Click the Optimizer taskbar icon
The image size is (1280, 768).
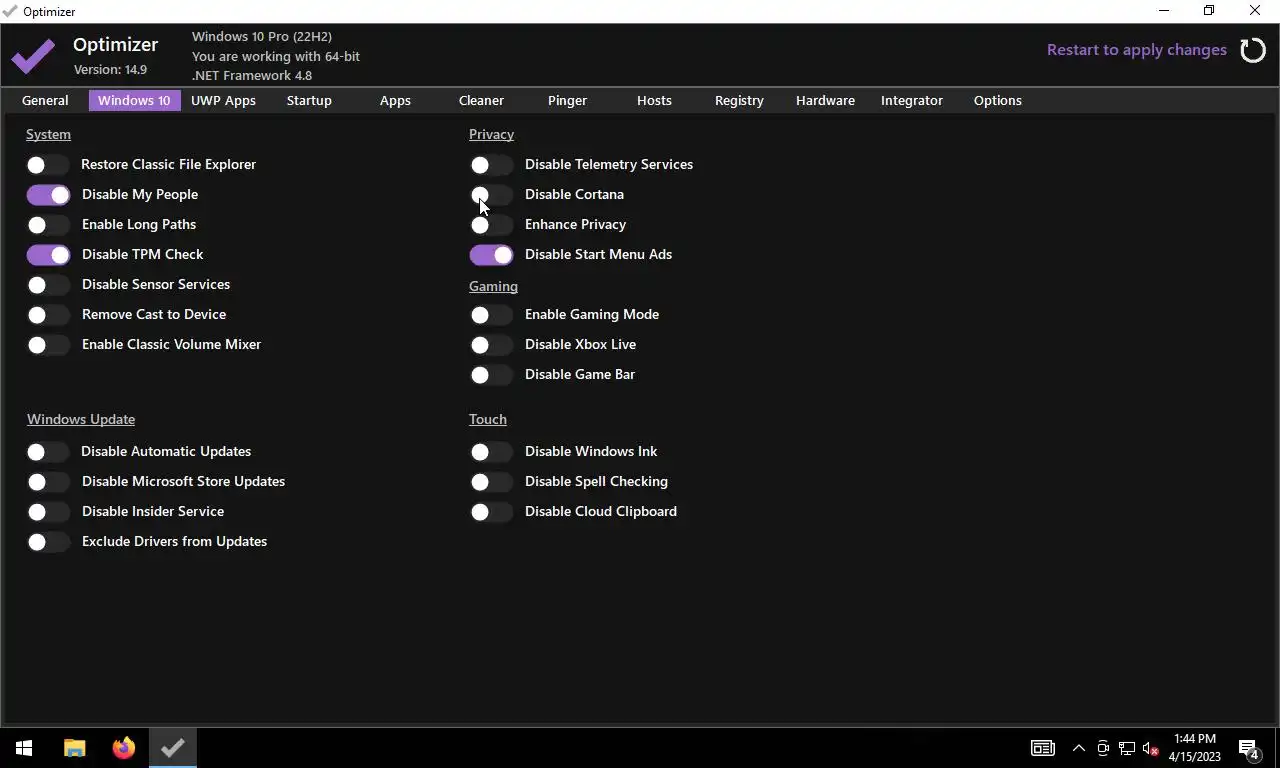click(173, 748)
